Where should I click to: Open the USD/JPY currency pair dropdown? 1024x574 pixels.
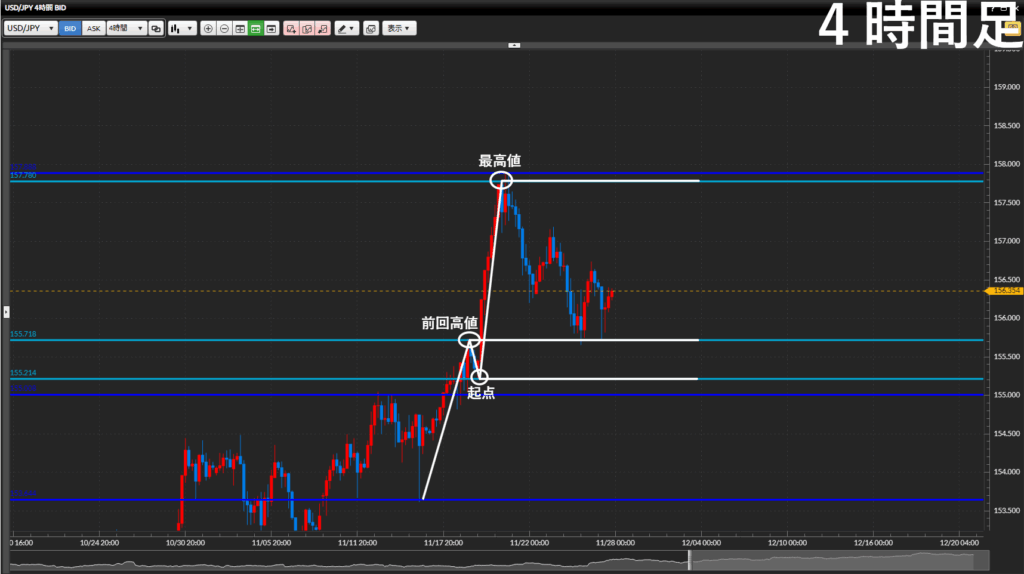(x=30, y=28)
